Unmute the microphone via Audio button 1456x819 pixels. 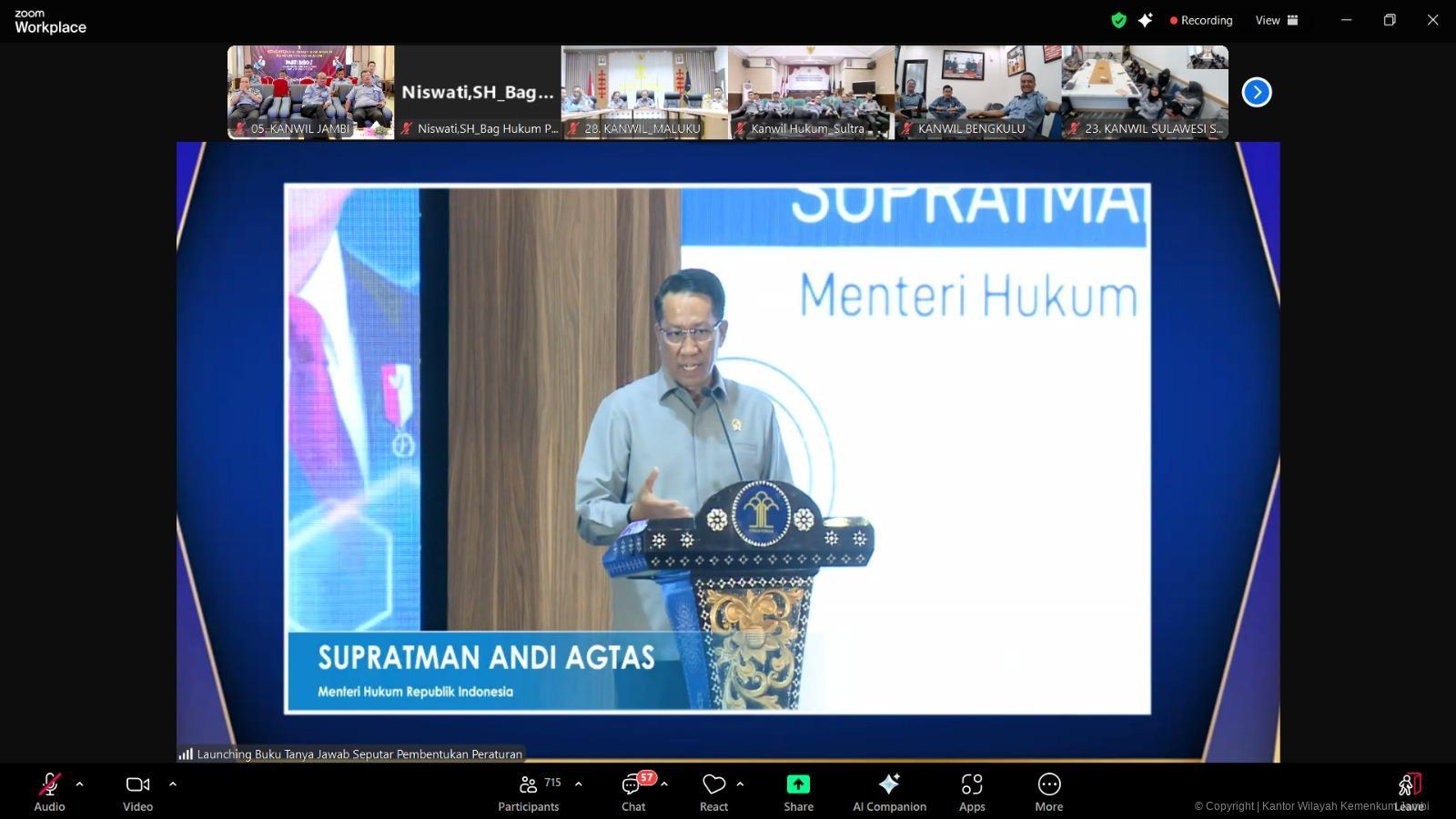(x=49, y=792)
